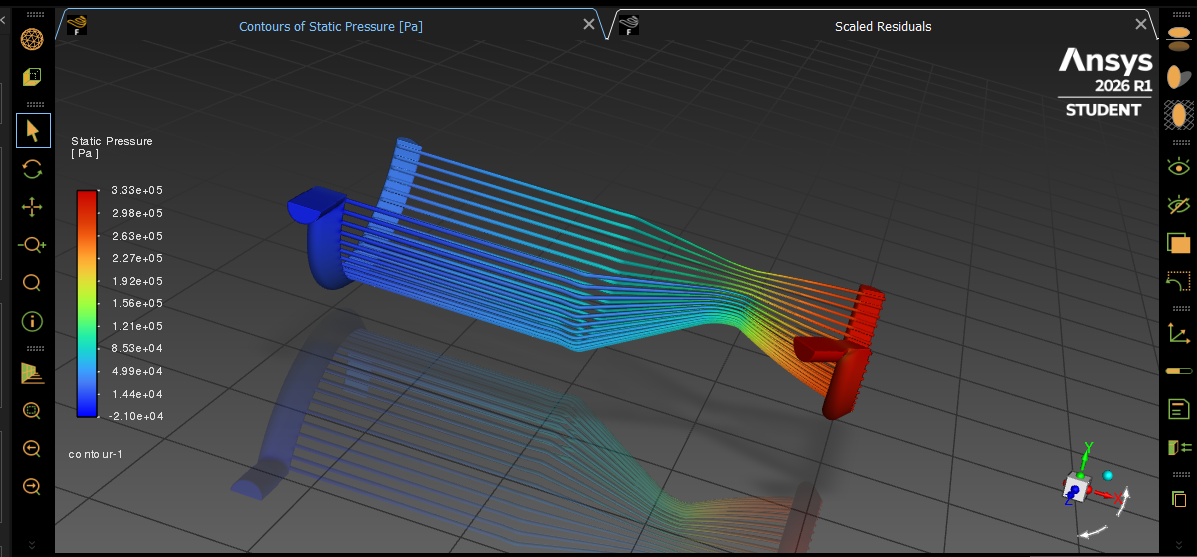The width and height of the screenshot is (1197, 557).
Task: Expand the left toolbar overflow chevron
Action: pos(32,545)
